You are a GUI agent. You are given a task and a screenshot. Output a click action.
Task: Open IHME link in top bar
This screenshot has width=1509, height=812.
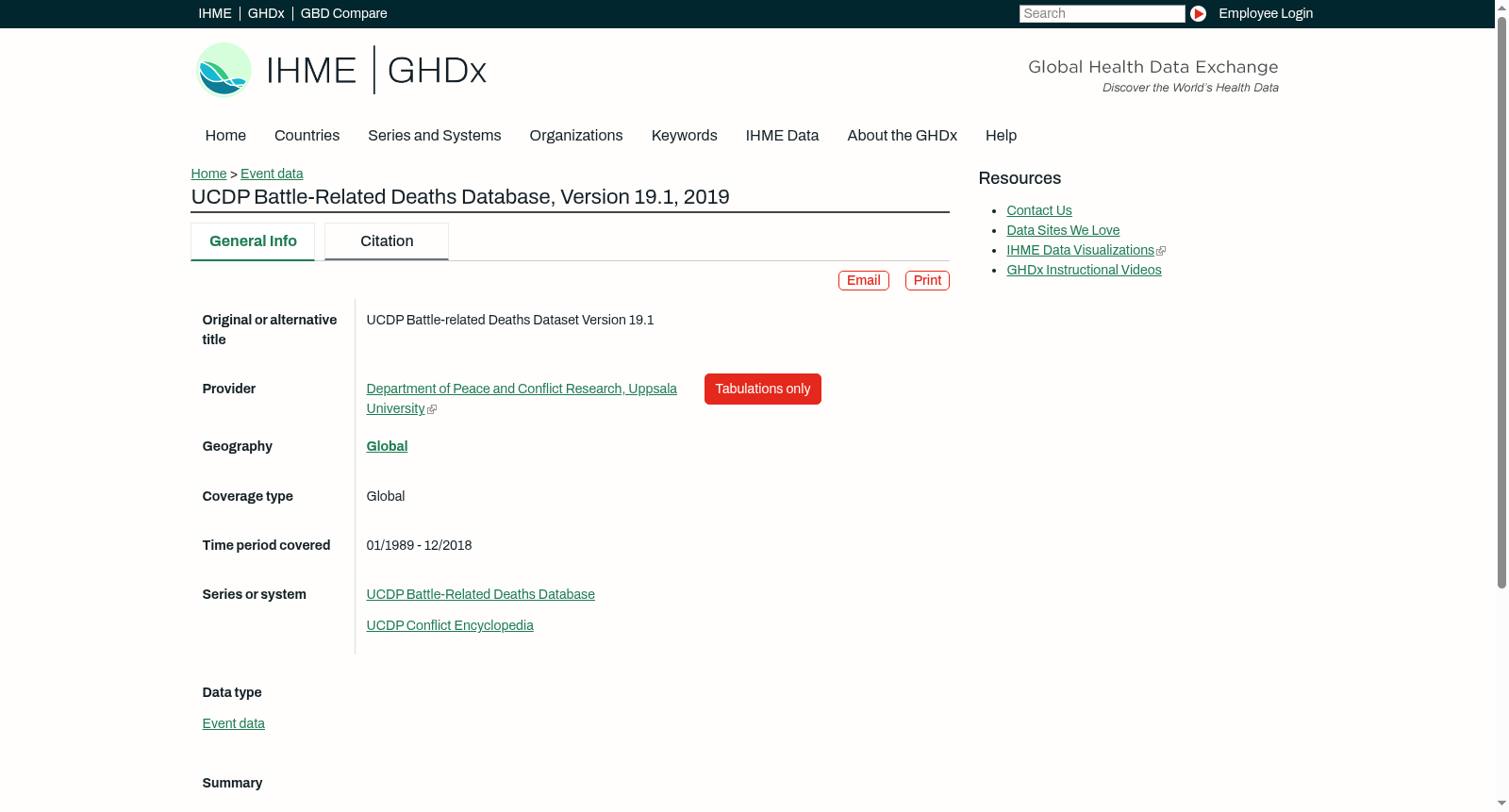pyautogui.click(x=215, y=13)
